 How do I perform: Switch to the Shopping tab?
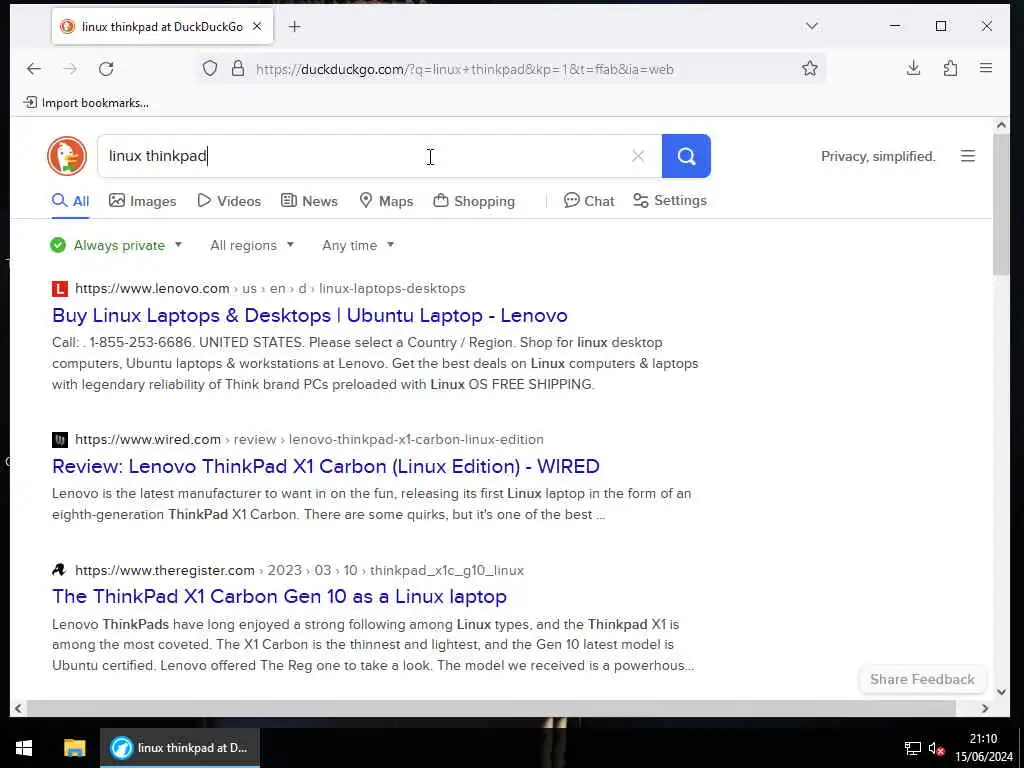point(474,201)
